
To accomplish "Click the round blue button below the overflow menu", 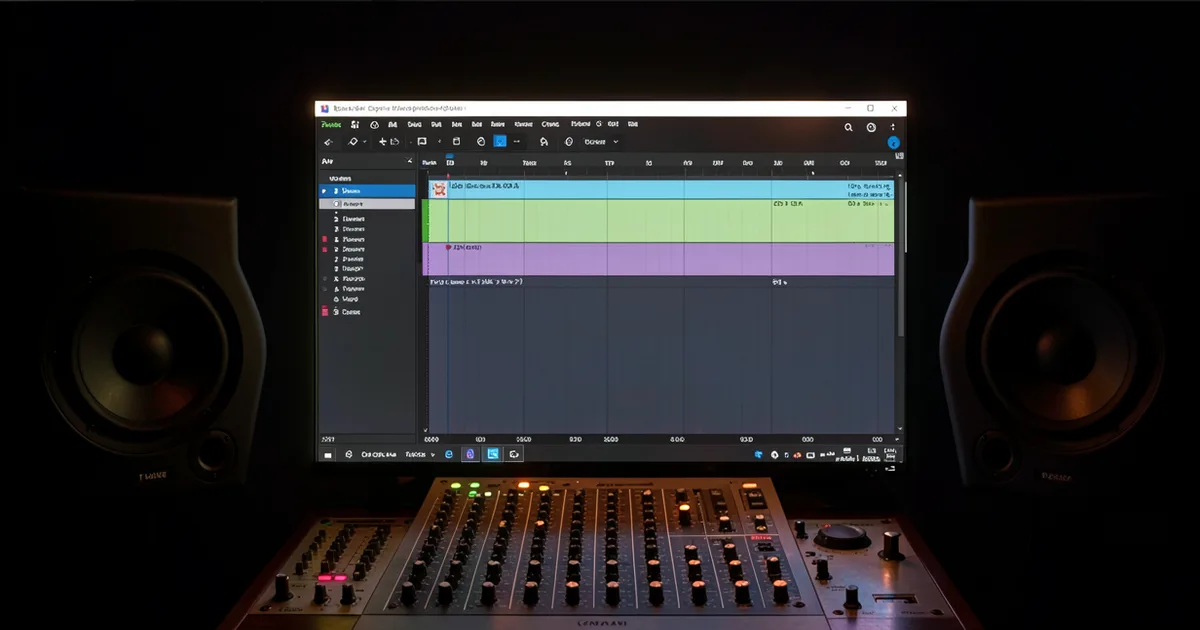I will pos(893,143).
